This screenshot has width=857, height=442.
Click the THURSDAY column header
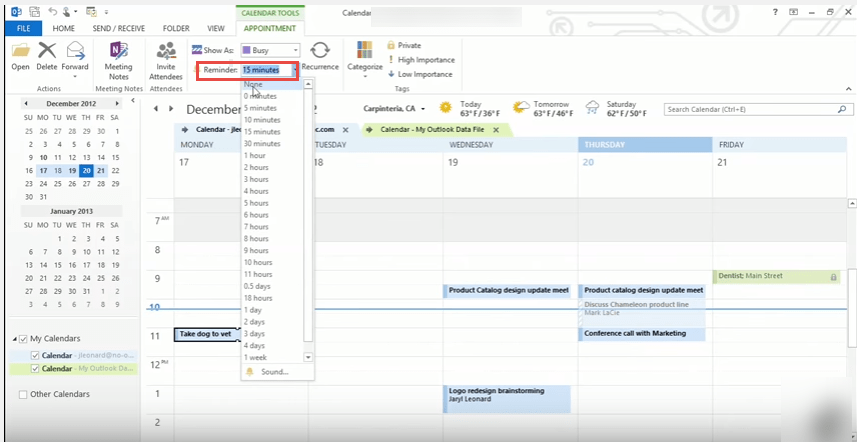coord(645,145)
